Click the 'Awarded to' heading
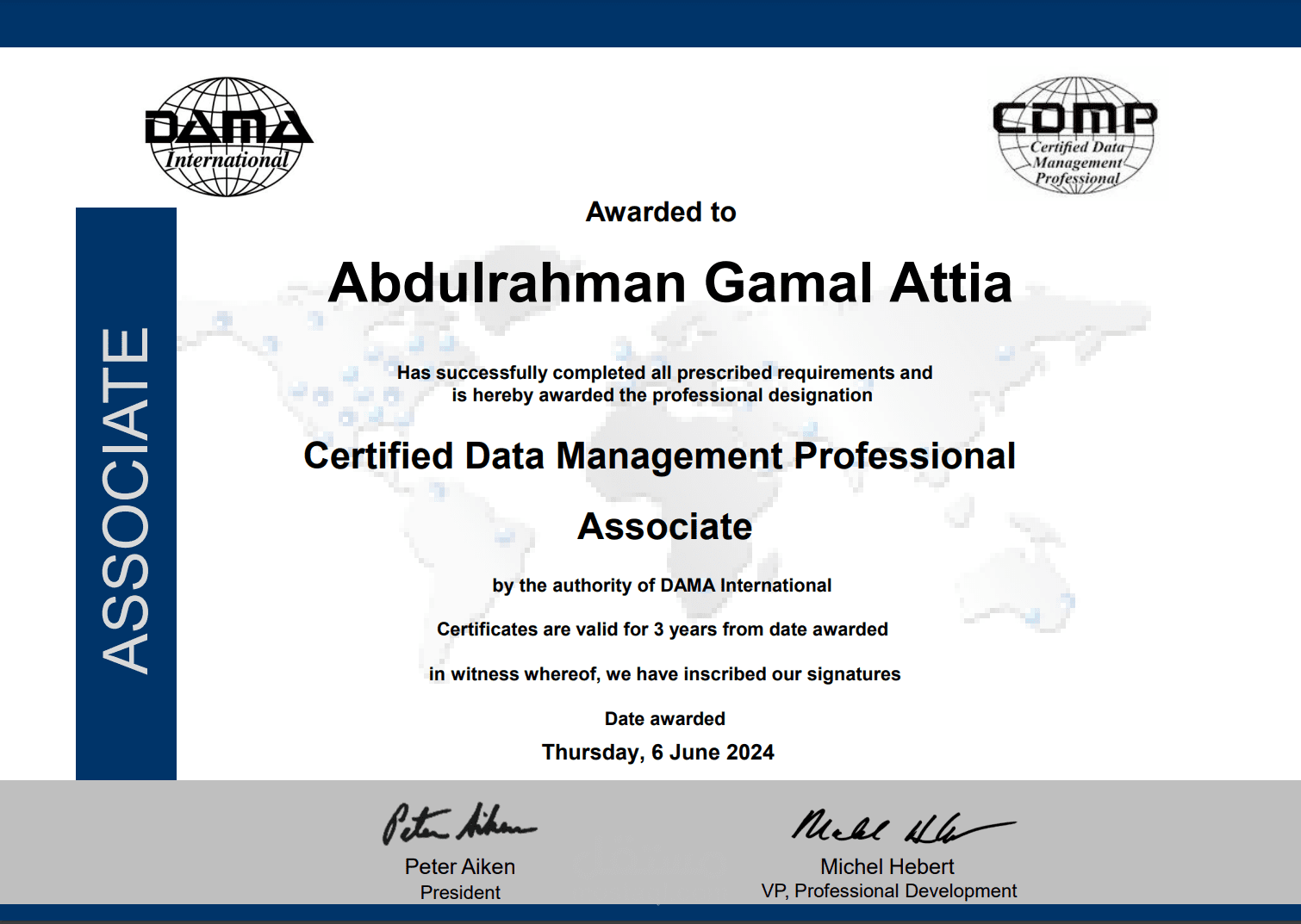Screen dimensions: 1301x924 pyautogui.click(x=661, y=212)
